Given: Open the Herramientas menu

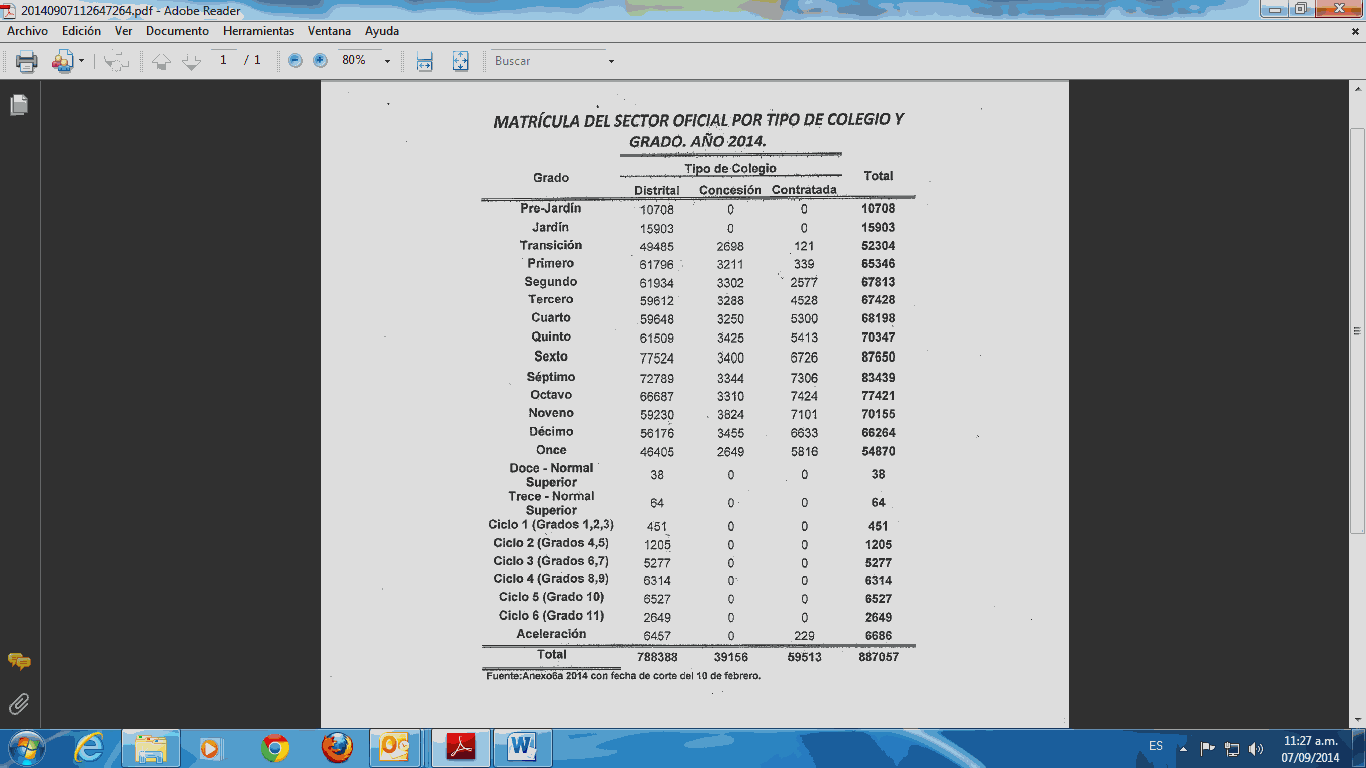Looking at the screenshot, I should pos(258,31).
